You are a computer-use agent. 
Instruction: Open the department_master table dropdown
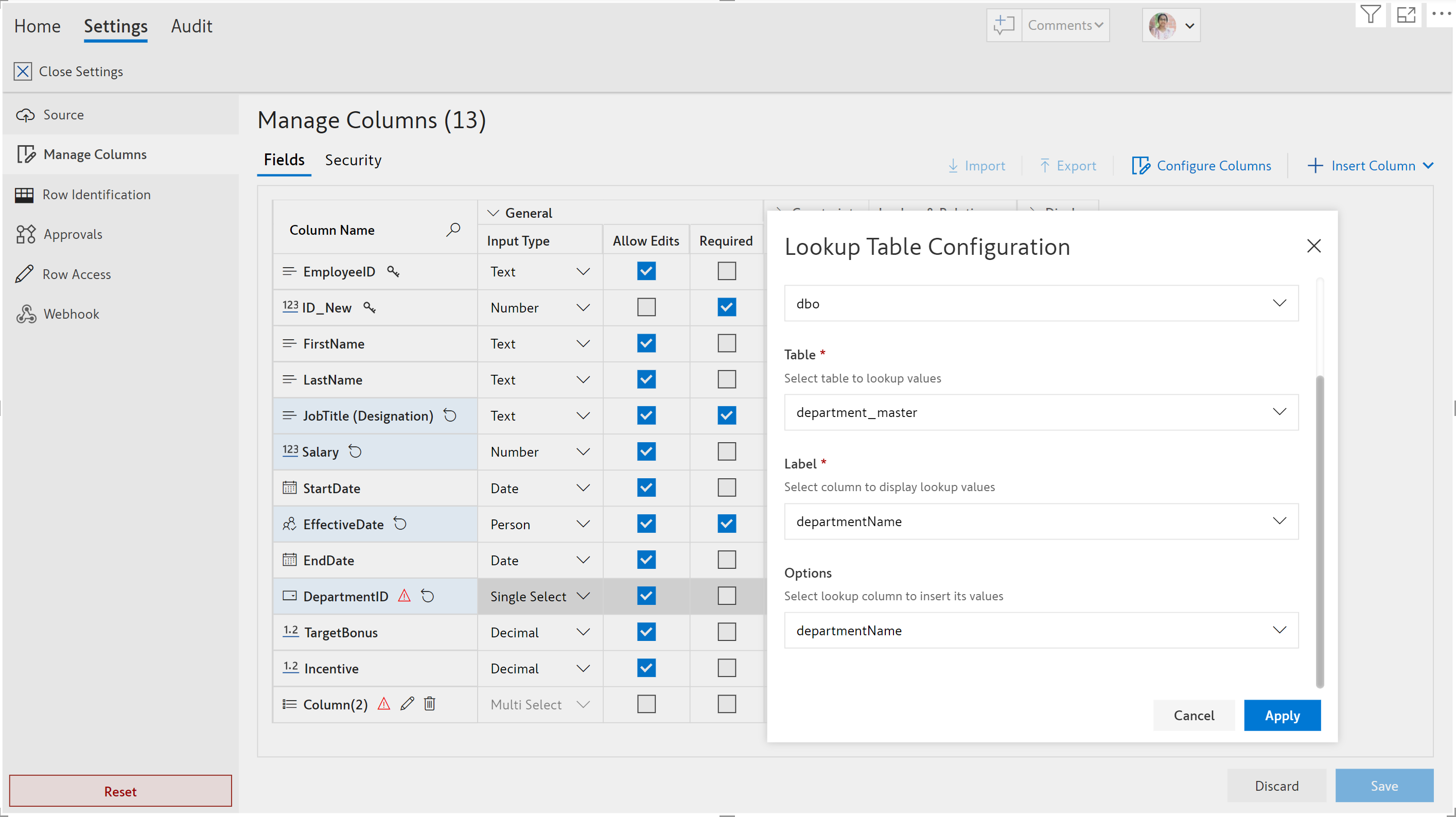[1041, 412]
